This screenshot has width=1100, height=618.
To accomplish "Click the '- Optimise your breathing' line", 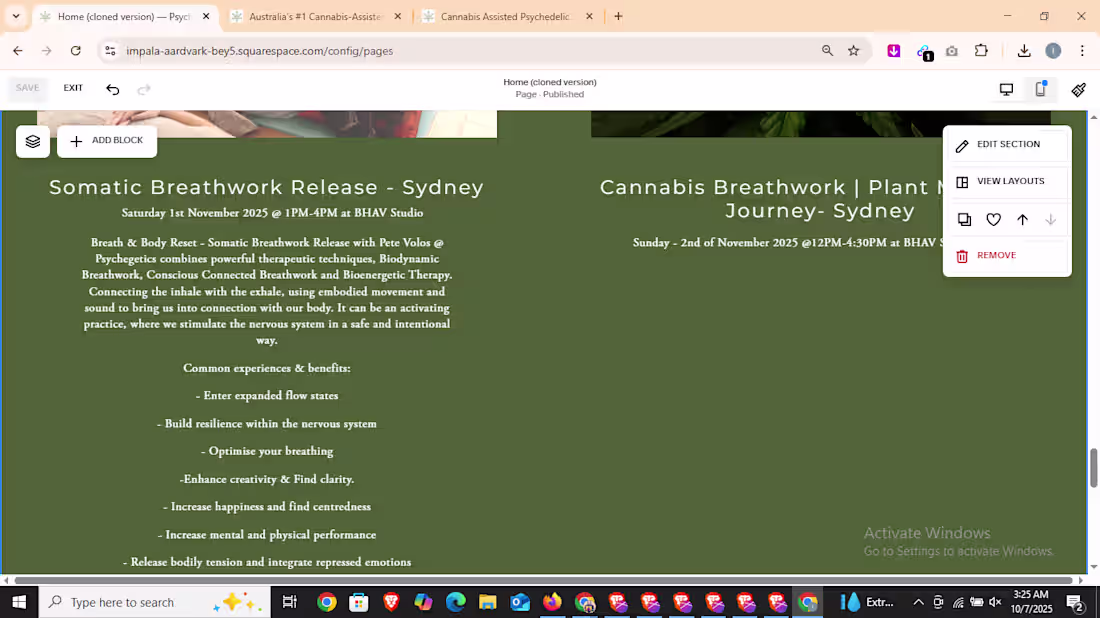I will point(267,451).
